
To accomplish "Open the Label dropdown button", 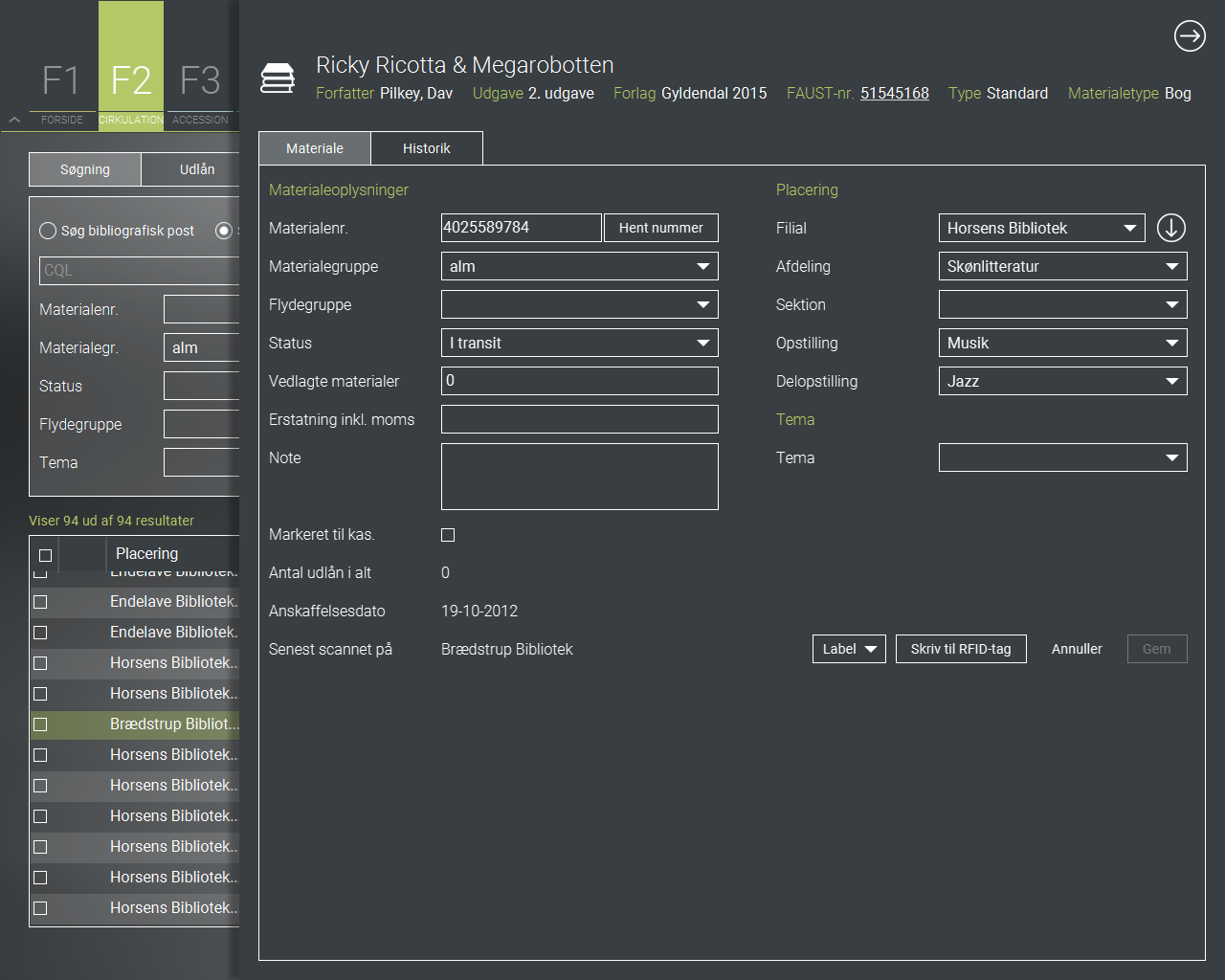I will 849,649.
